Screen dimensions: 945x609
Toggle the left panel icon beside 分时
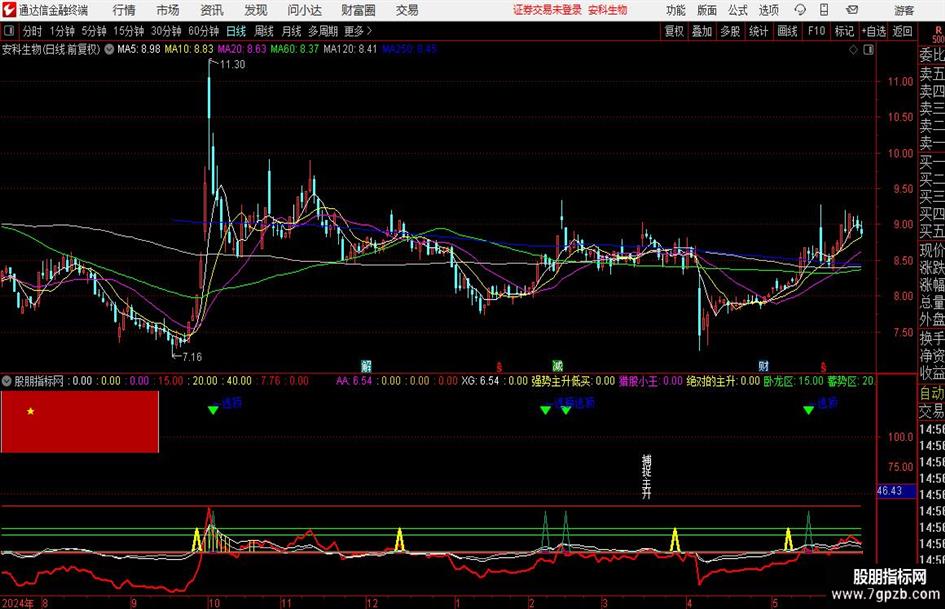(x=9, y=31)
